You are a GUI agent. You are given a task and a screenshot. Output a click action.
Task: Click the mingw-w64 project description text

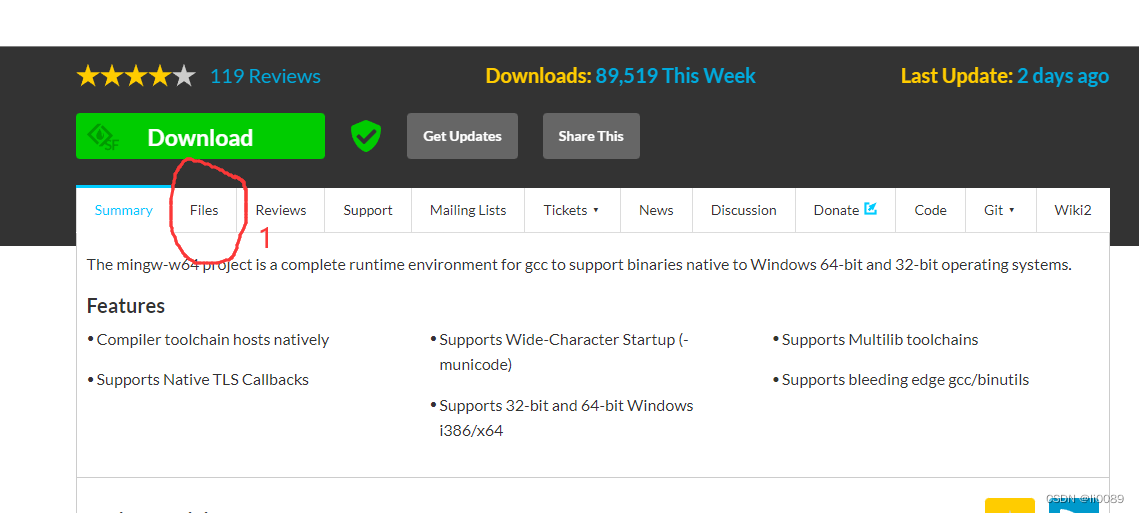pos(579,264)
